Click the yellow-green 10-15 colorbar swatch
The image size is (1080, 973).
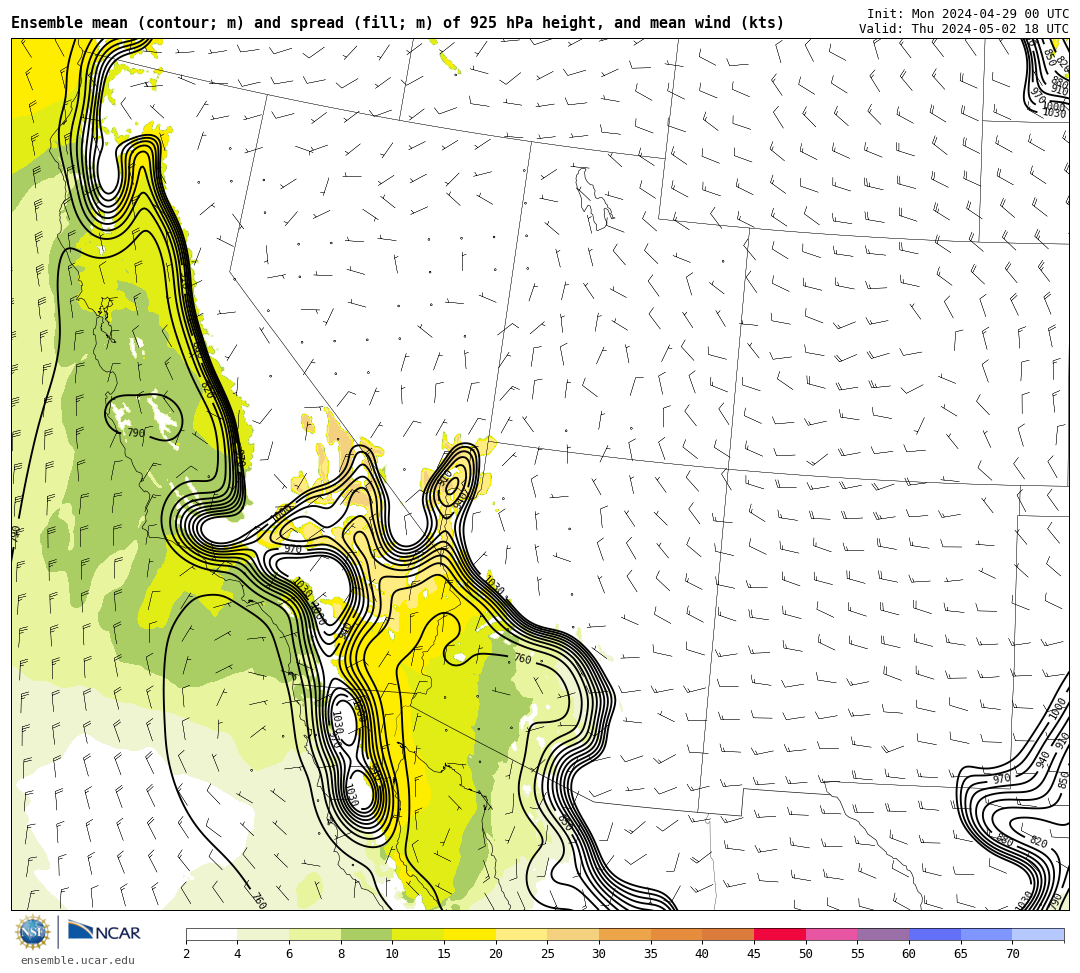pos(418,934)
